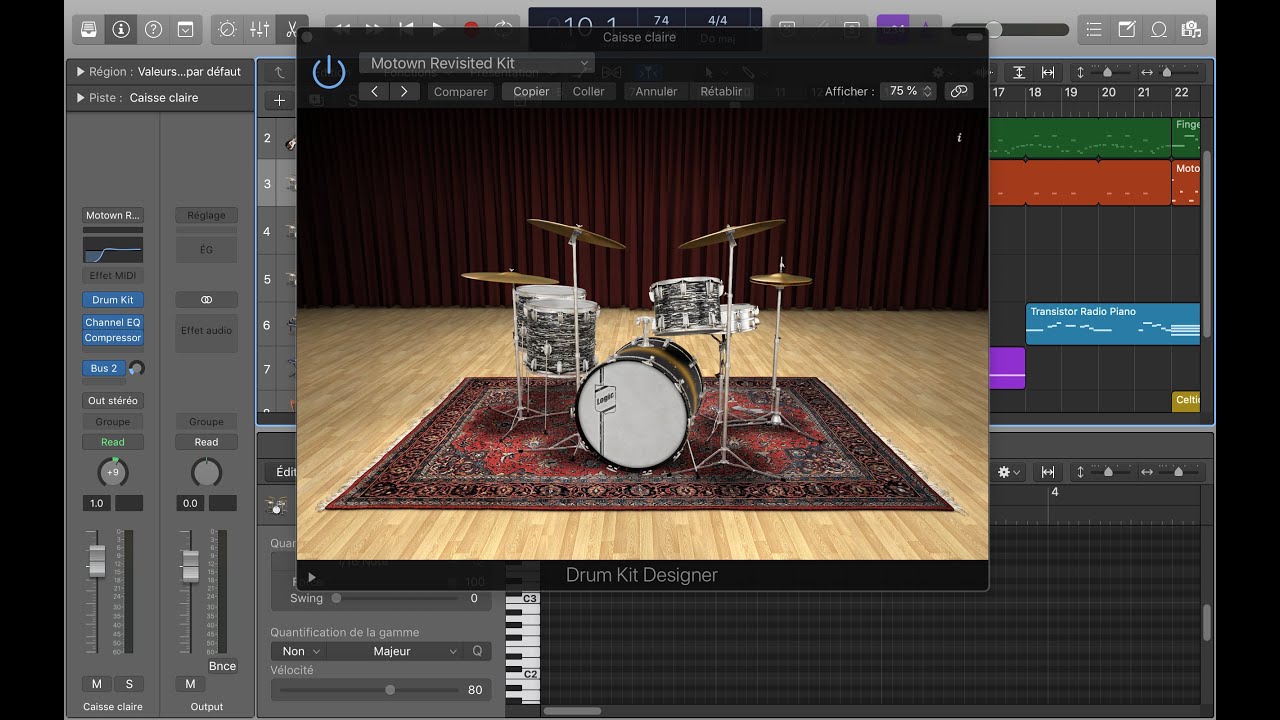This screenshot has width=1280, height=720.
Task: Open the scale quantize Non dropdown
Action: click(x=298, y=651)
